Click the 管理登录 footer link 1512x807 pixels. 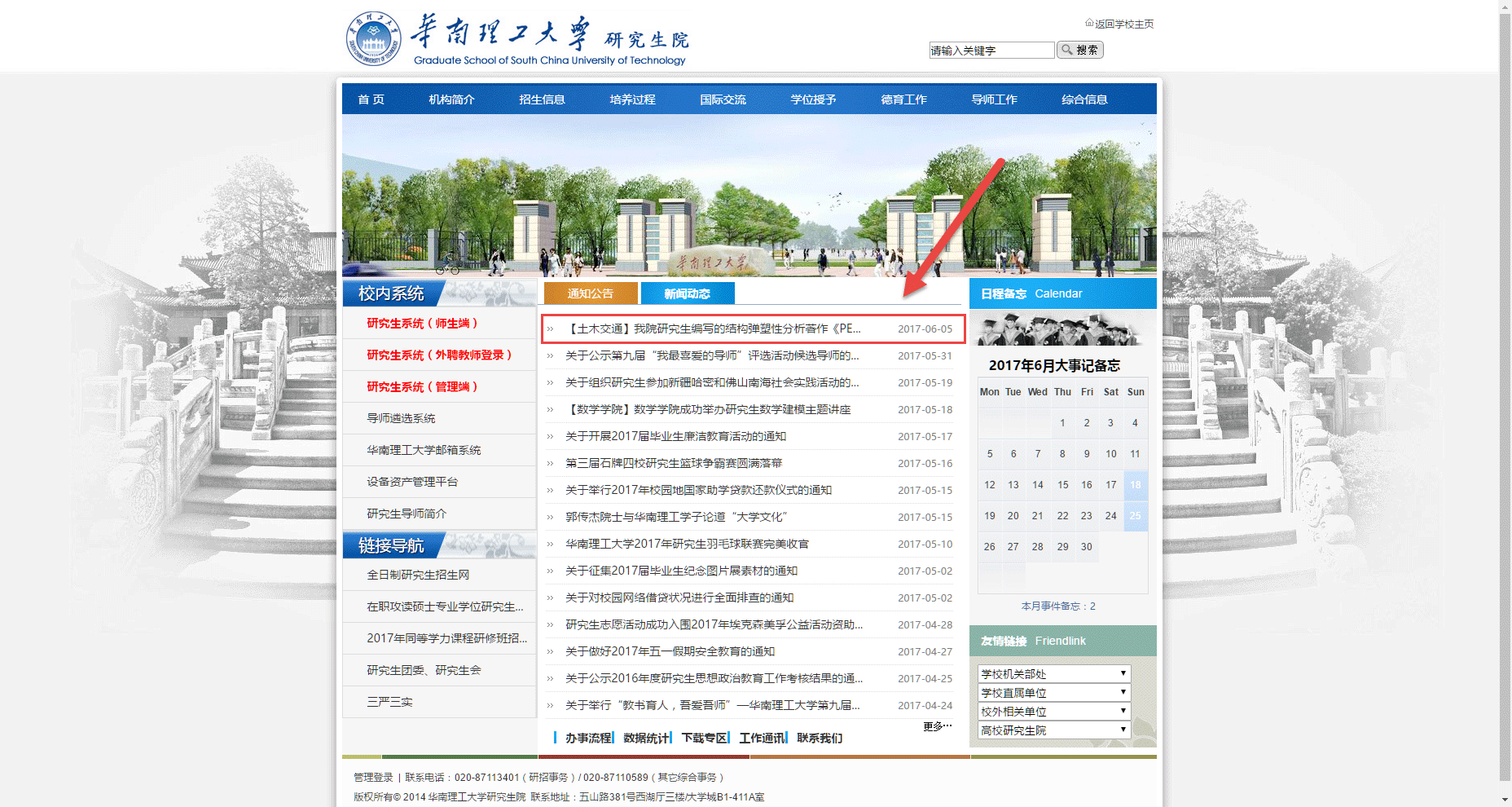coord(373,777)
